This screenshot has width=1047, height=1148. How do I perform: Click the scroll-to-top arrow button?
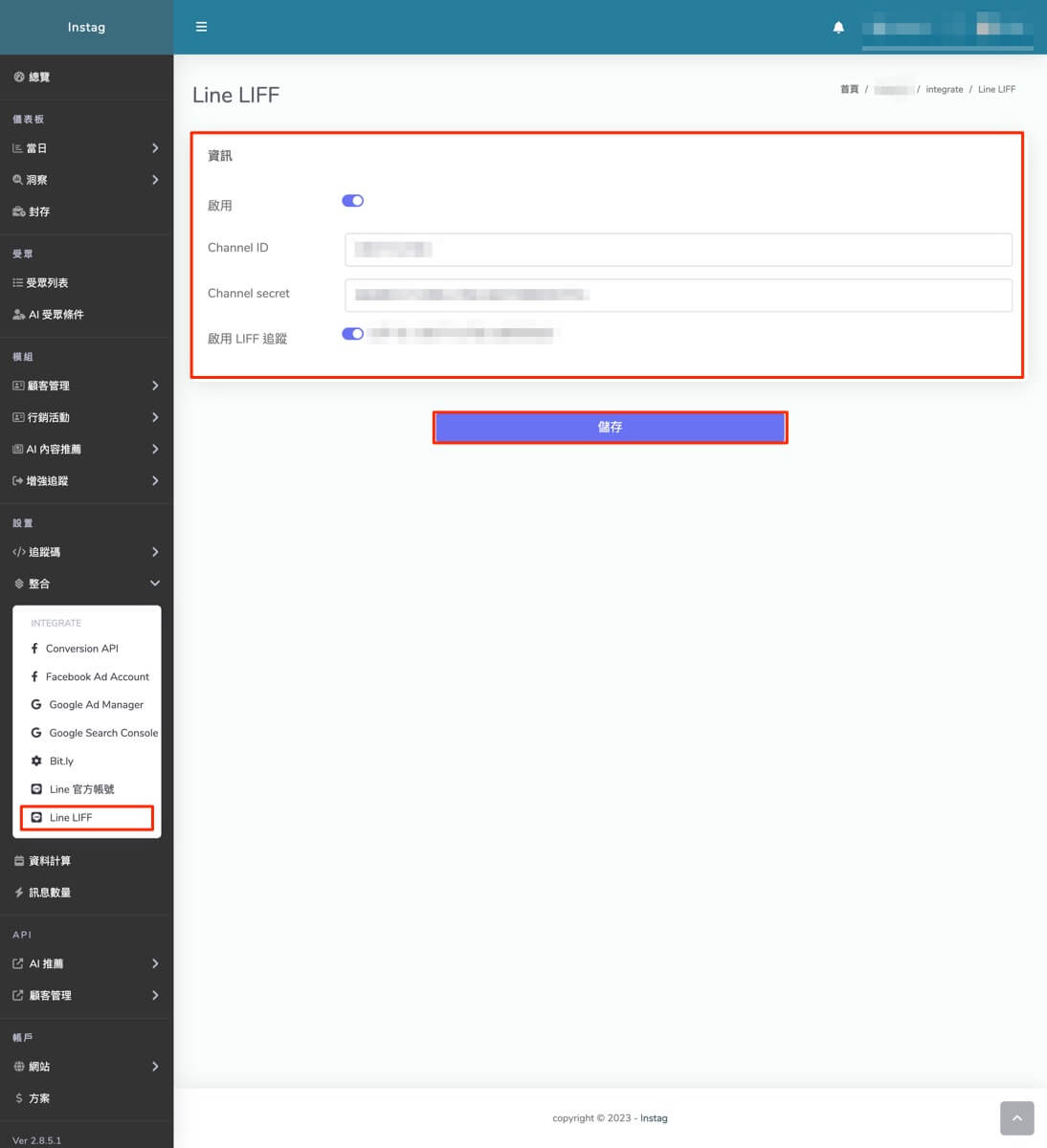point(1016,1117)
